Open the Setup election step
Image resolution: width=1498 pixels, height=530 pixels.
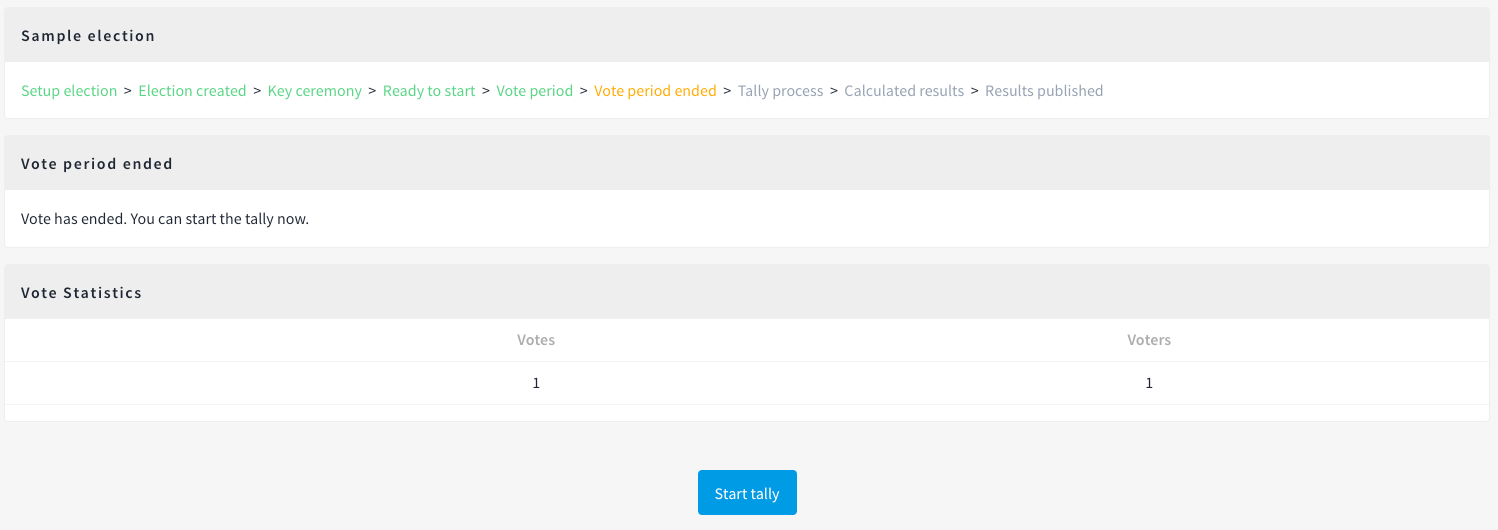[69, 91]
